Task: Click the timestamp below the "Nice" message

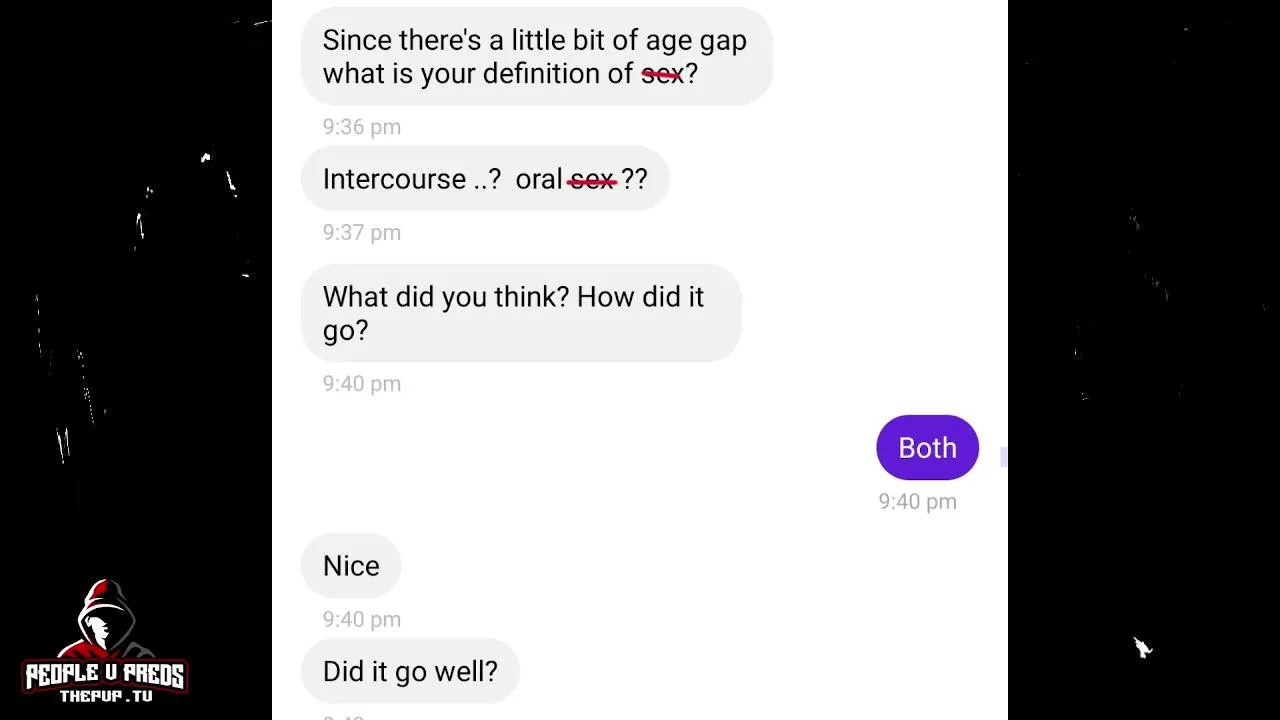Action: click(x=361, y=620)
